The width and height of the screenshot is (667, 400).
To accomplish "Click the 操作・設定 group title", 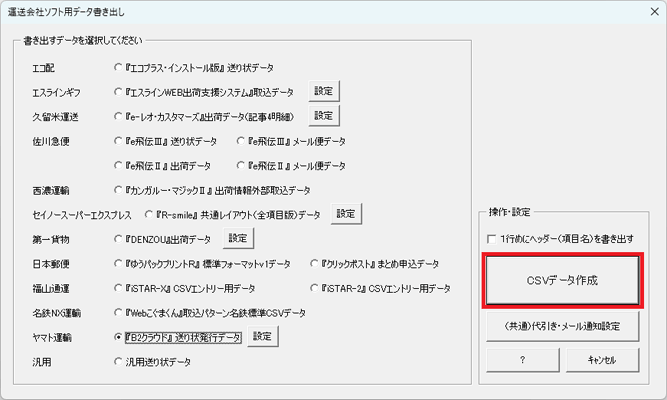I will 510,212.
